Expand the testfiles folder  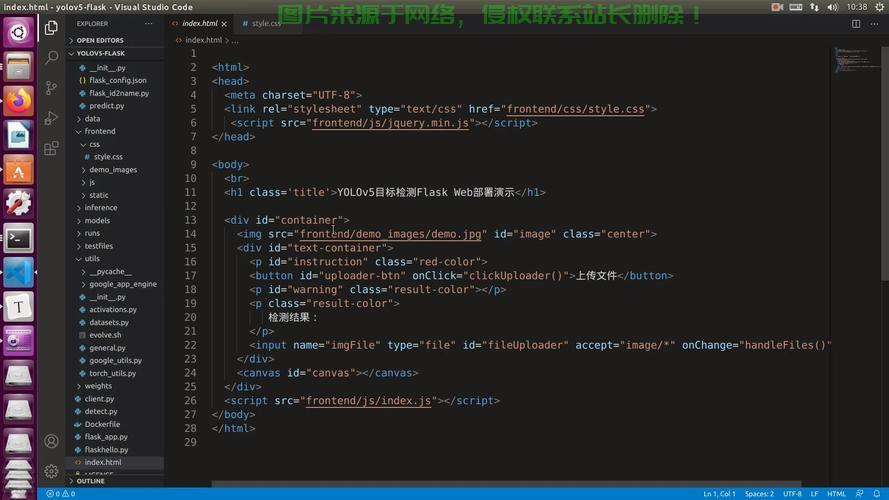point(99,246)
